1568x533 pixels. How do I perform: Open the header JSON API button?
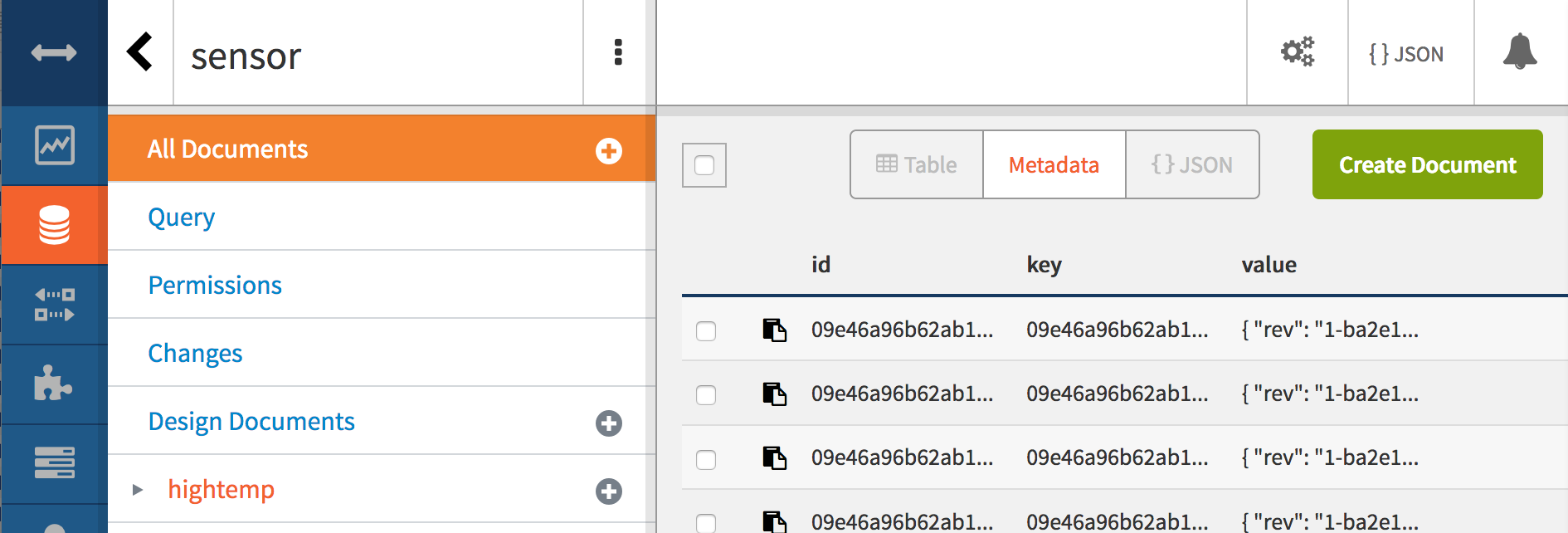click(1406, 54)
